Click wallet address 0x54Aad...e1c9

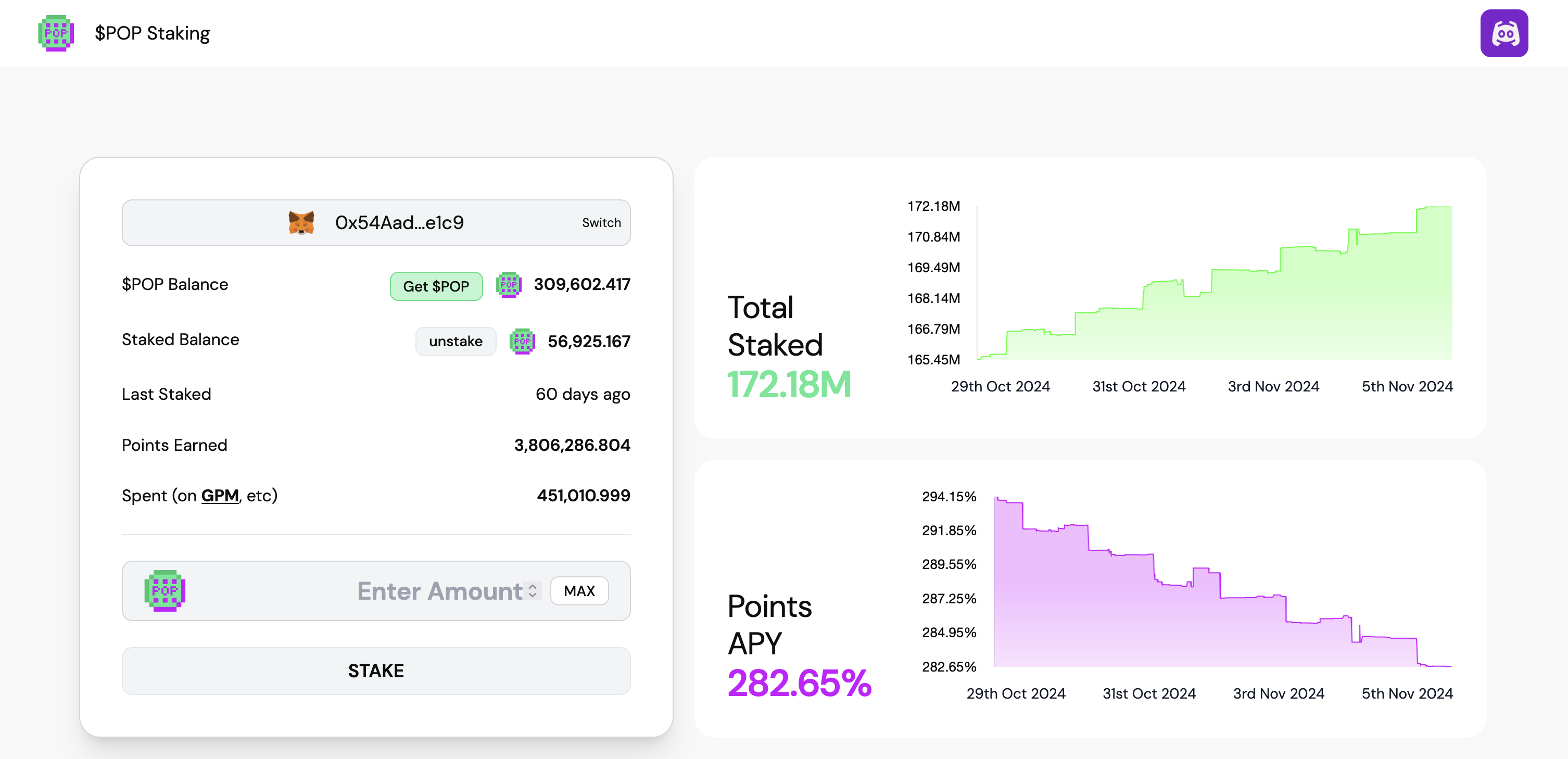pos(399,223)
